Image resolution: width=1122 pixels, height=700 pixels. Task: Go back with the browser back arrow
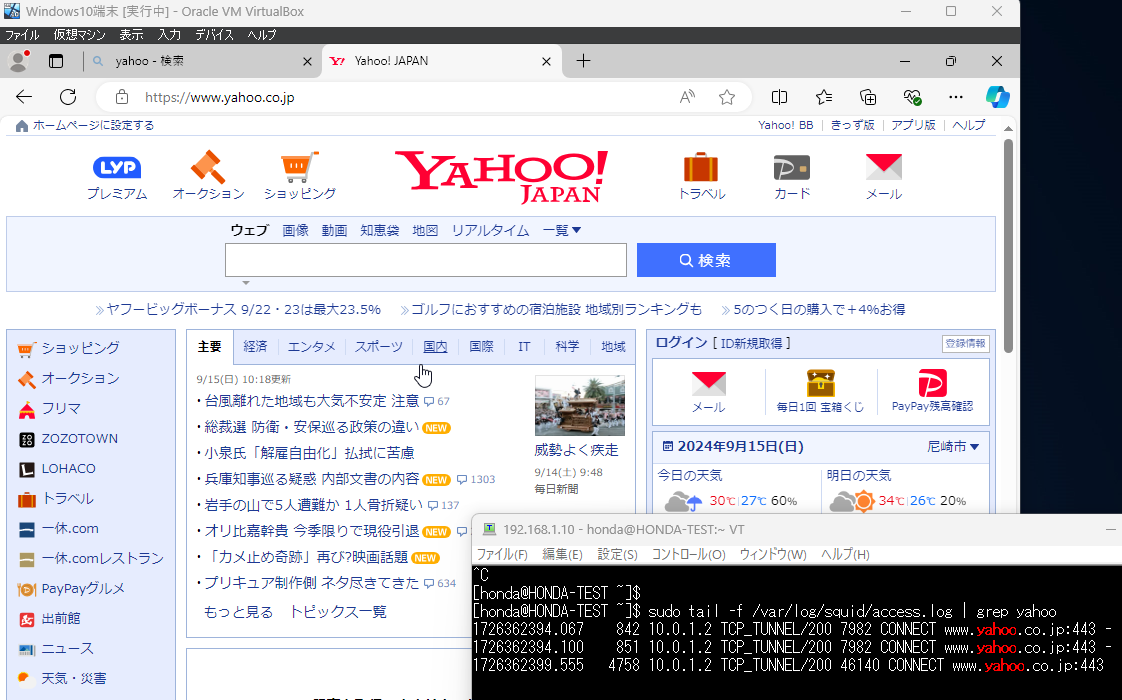tap(24, 97)
